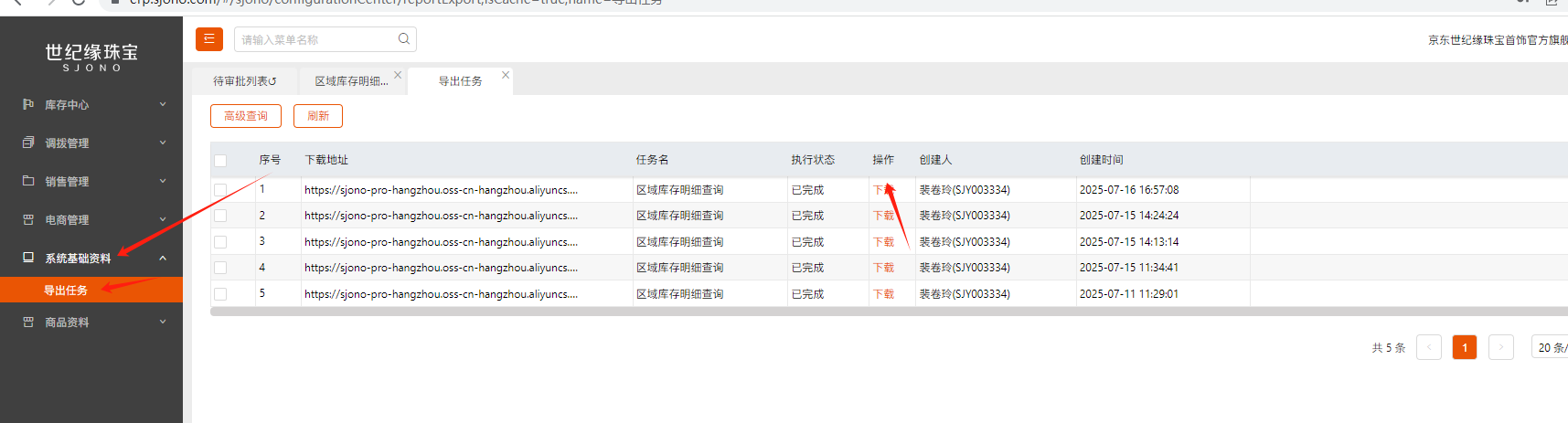The width and height of the screenshot is (1568, 423).
Task: Check the checkbox for row 5
Action: click(x=220, y=294)
